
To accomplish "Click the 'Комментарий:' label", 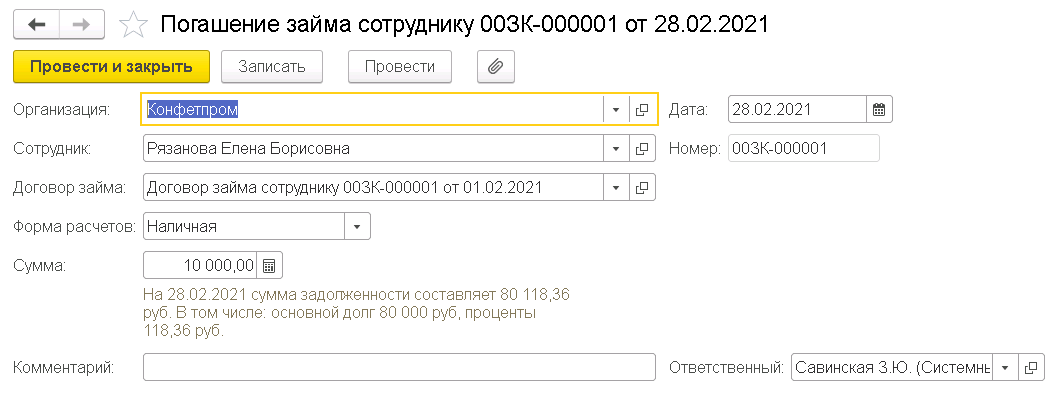I will coord(63,368).
